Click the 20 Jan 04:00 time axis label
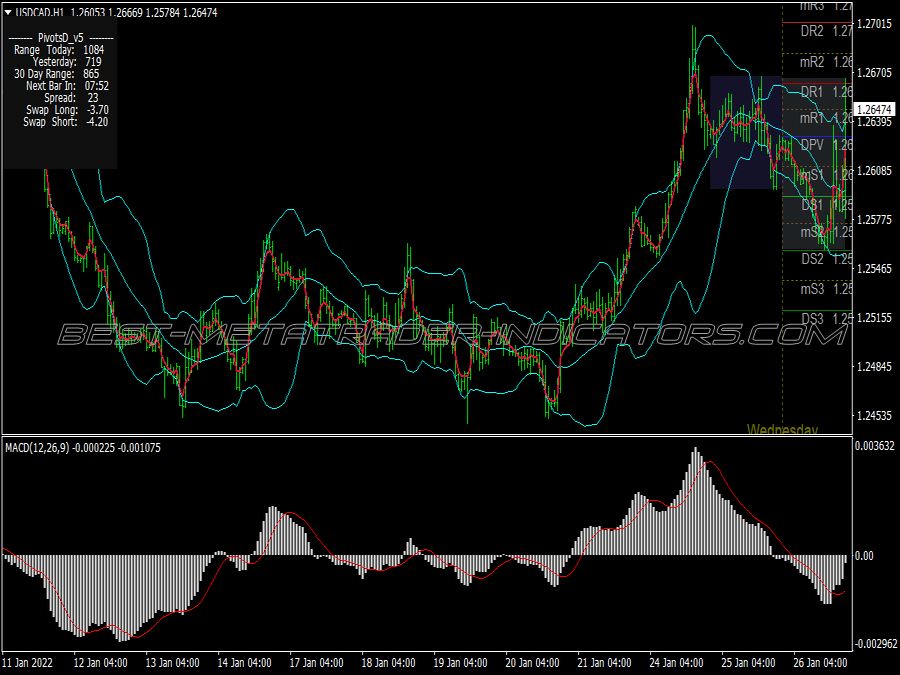The image size is (900, 675). tap(533, 663)
